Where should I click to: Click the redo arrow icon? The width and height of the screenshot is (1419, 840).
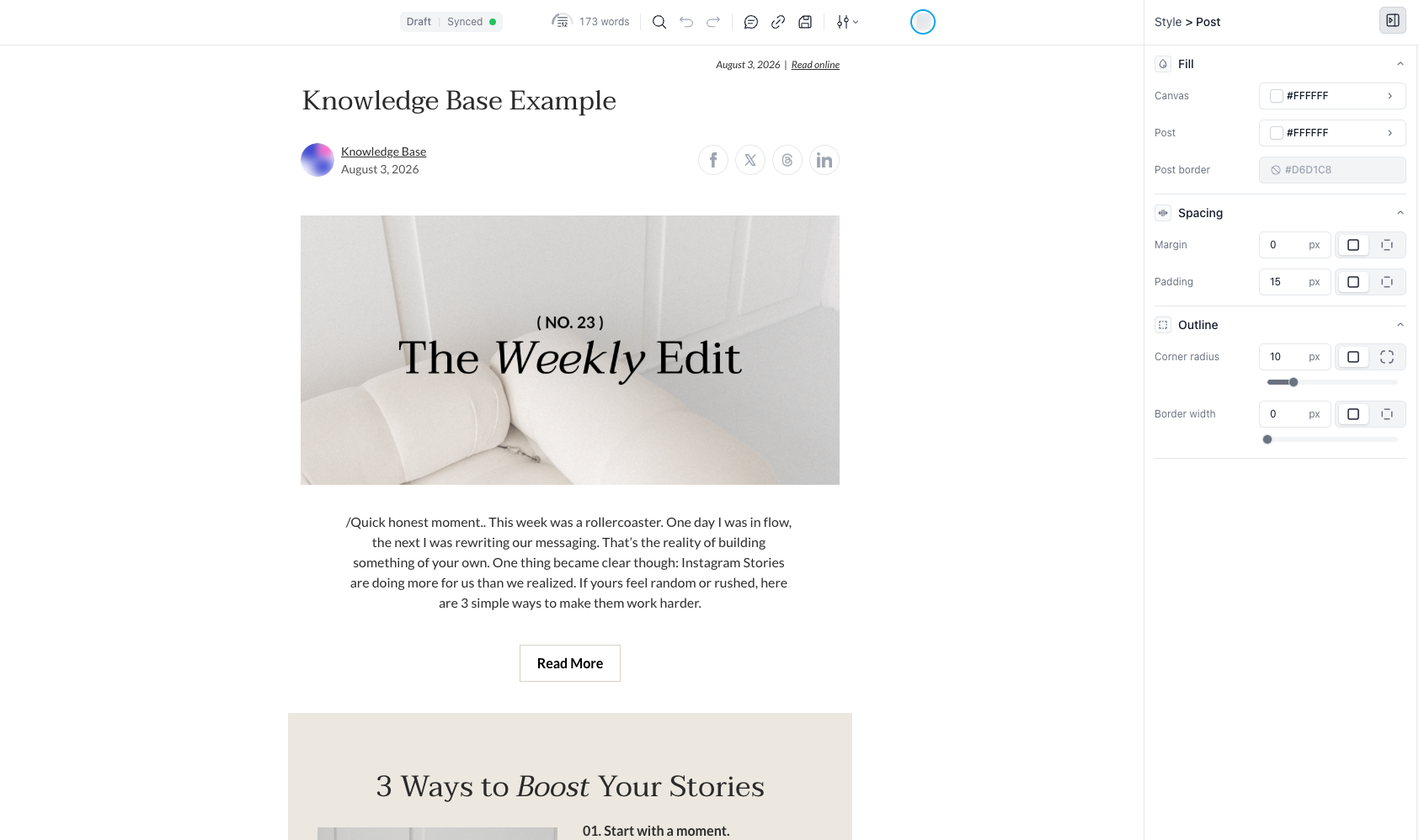713,22
